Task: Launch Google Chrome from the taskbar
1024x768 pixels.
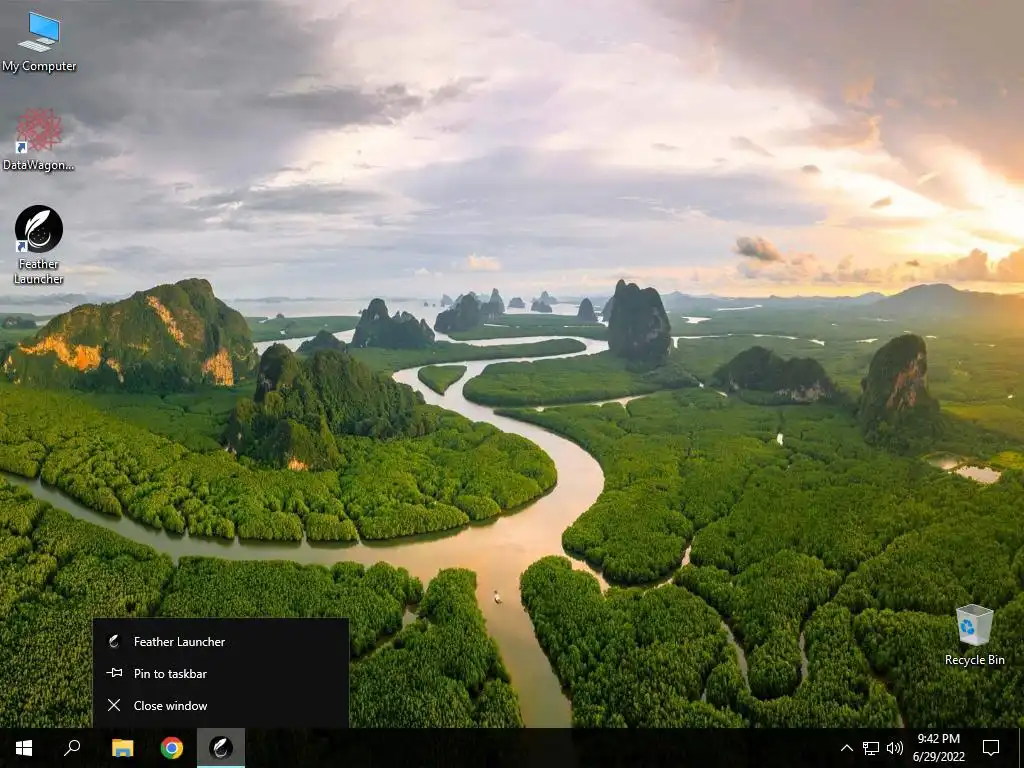Action: pos(172,748)
